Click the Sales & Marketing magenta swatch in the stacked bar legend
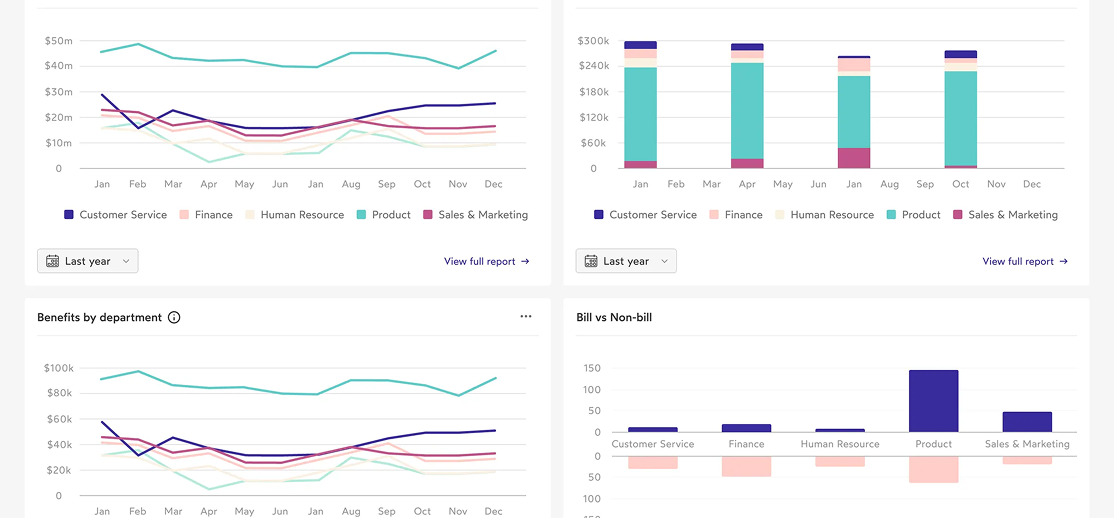Viewport: 1115px width, 518px height. click(958, 215)
